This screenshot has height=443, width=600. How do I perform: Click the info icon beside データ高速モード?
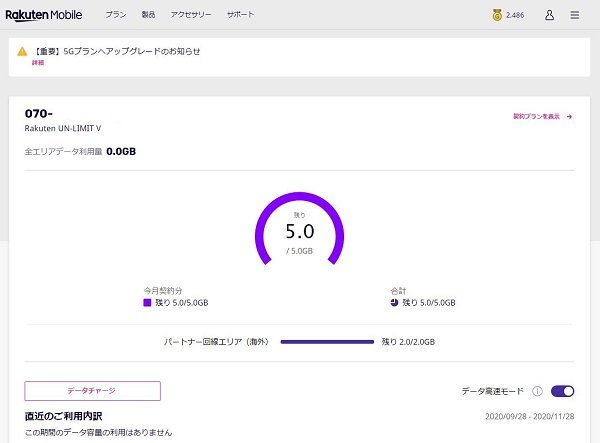[x=537, y=391]
